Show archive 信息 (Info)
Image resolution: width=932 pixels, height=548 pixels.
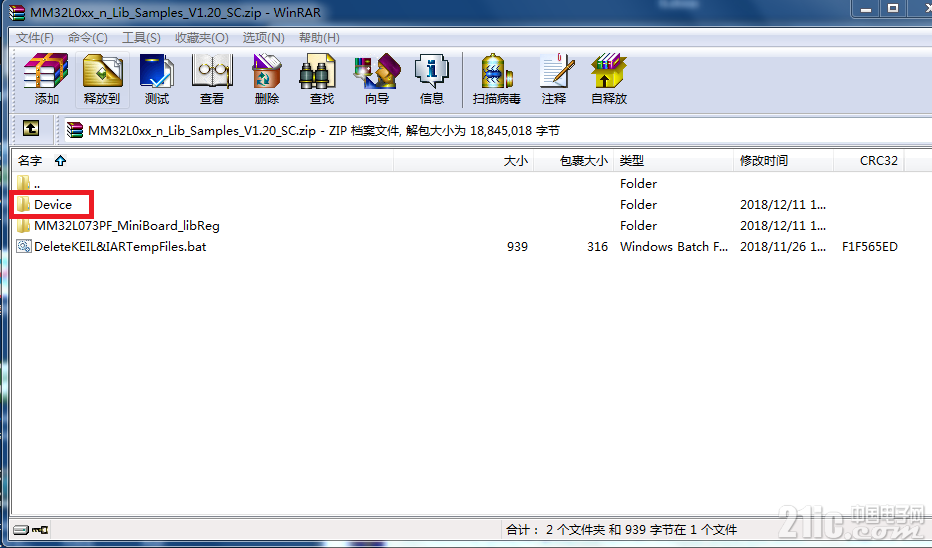click(x=432, y=78)
